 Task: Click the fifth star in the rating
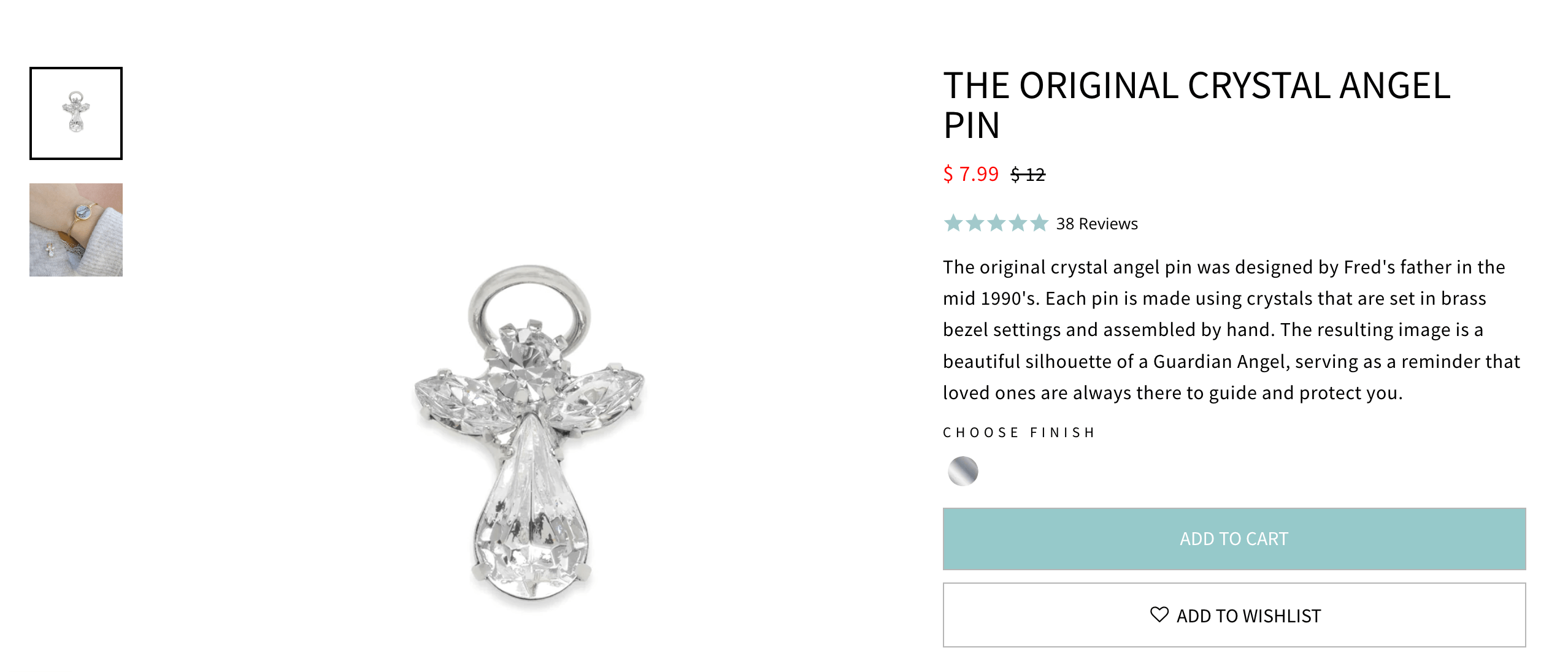[1038, 224]
